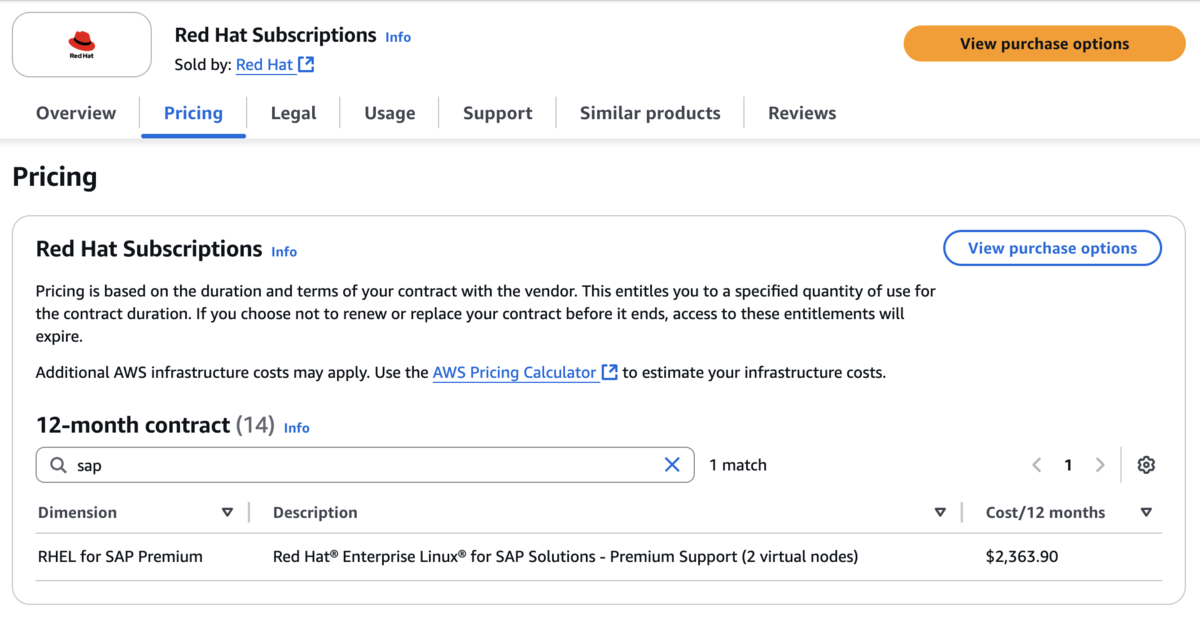Go to previous page chevron
Image resolution: width=1200 pixels, height=619 pixels.
pos(1037,465)
